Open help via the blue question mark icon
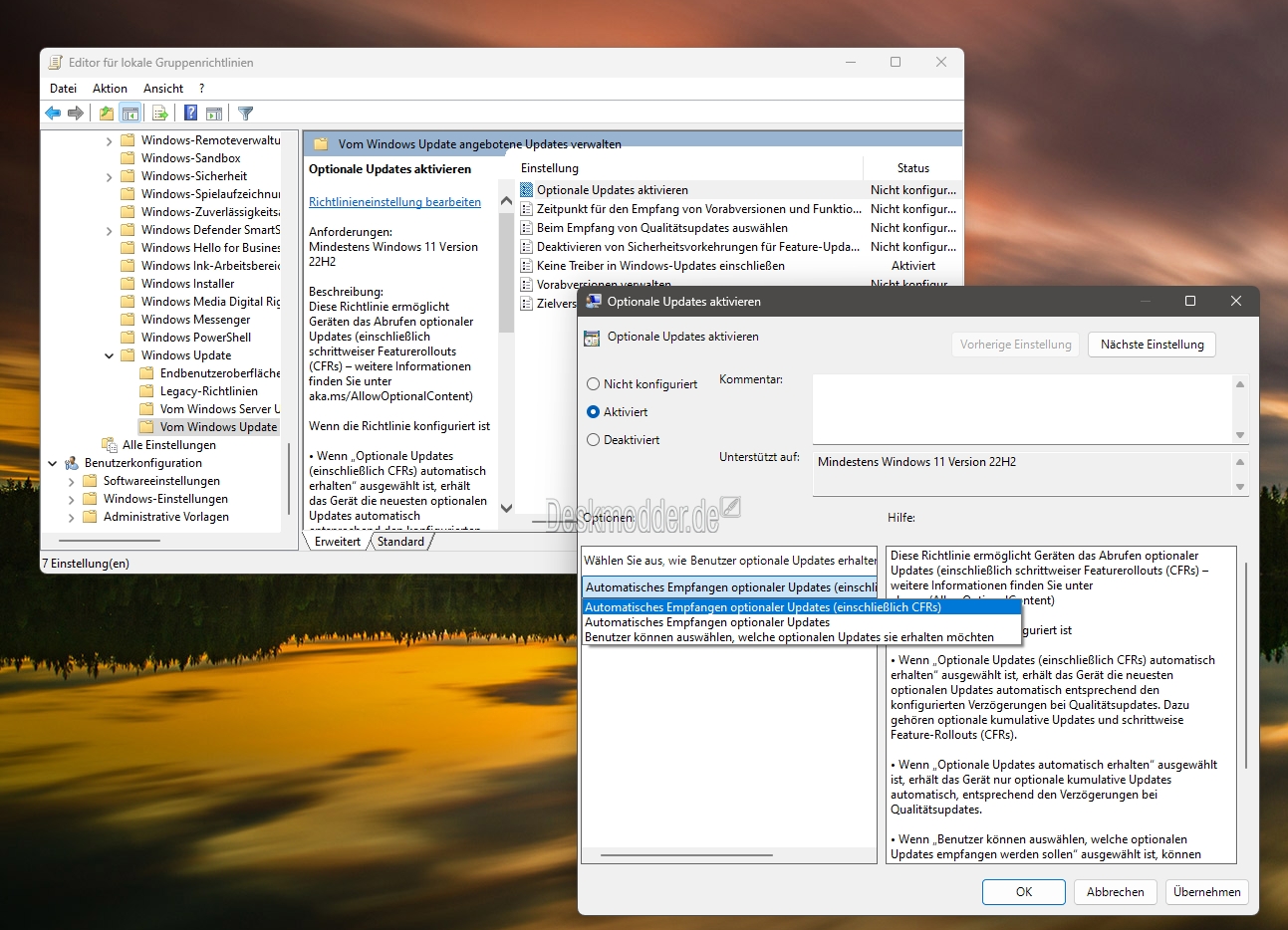Screen dimensions: 1288x930 pos(190,114)
